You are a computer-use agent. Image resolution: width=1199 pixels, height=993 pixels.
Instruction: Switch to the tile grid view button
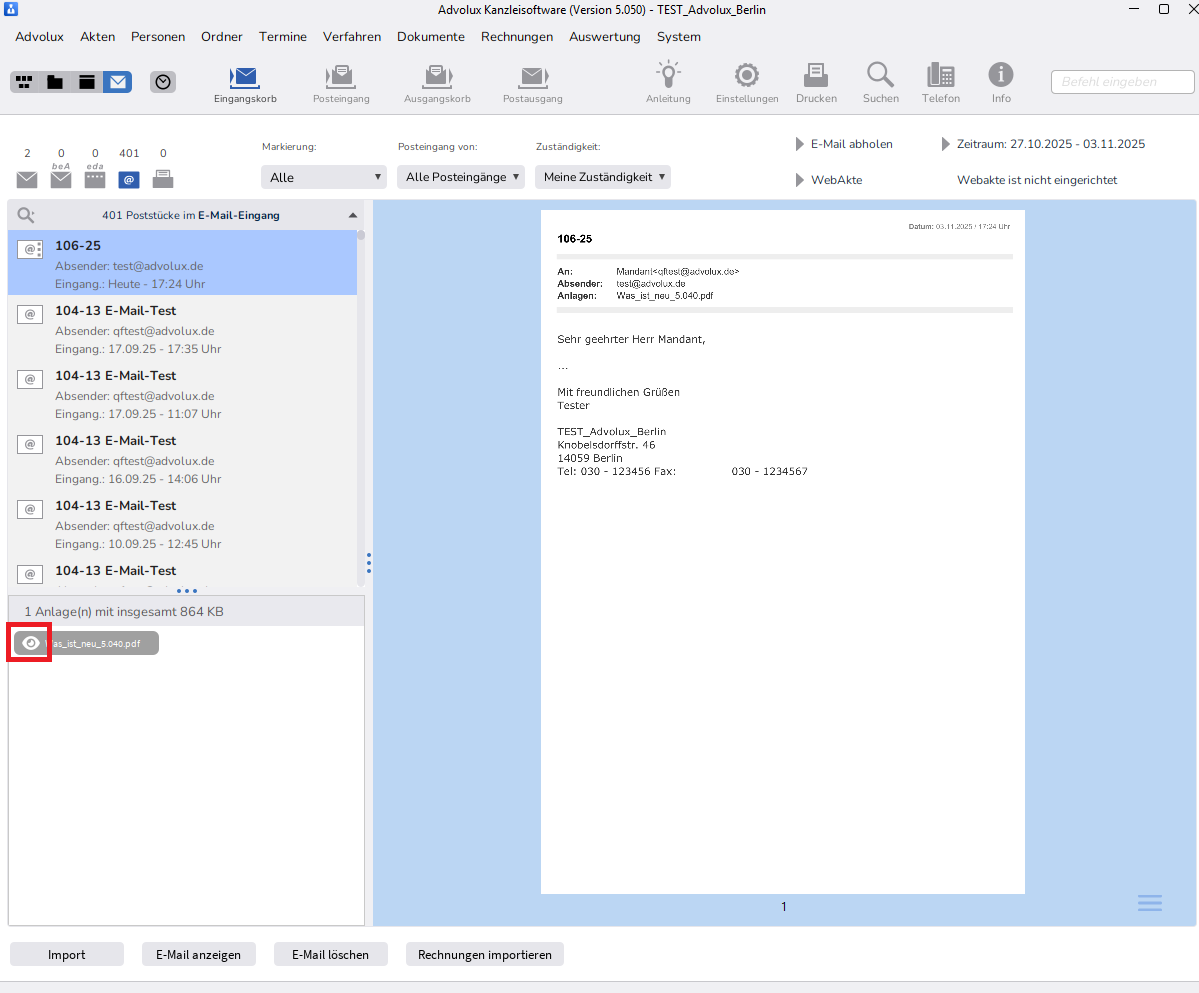point(25,82)
